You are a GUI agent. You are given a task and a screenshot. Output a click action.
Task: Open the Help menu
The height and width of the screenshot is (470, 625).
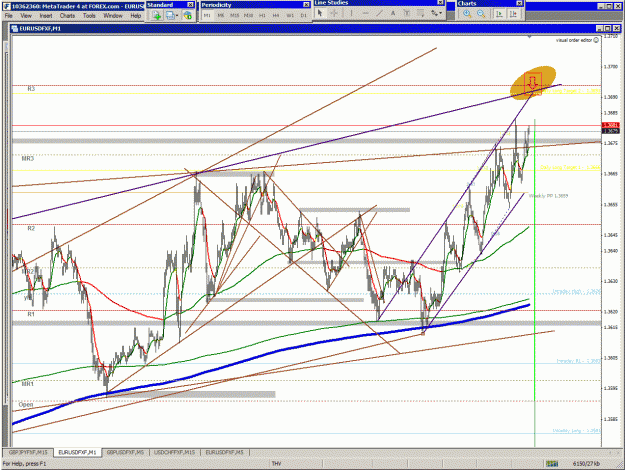coord(136,16)
